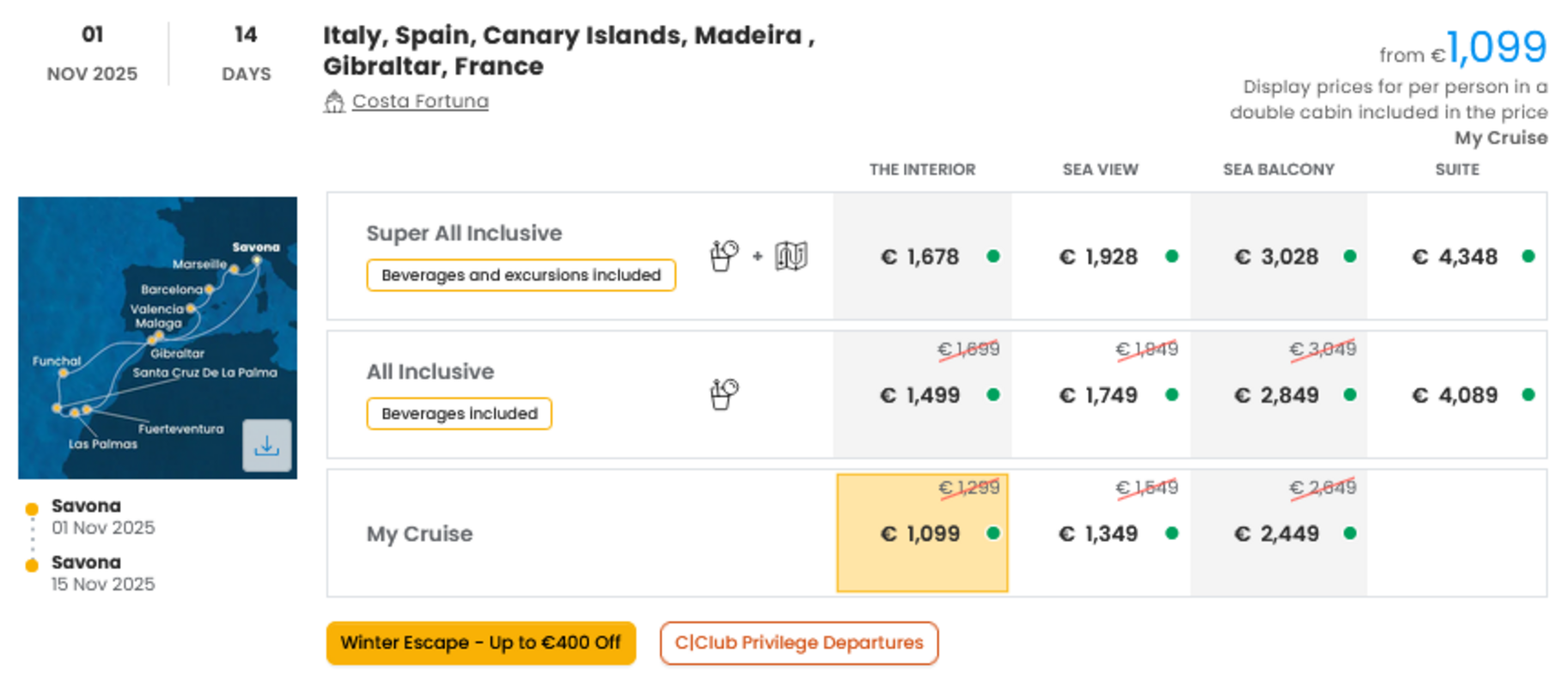Choose My Cruise Sea Balcony € 2,449
Viewport: 1568px width, 687px height.
tap(1278, 533)
